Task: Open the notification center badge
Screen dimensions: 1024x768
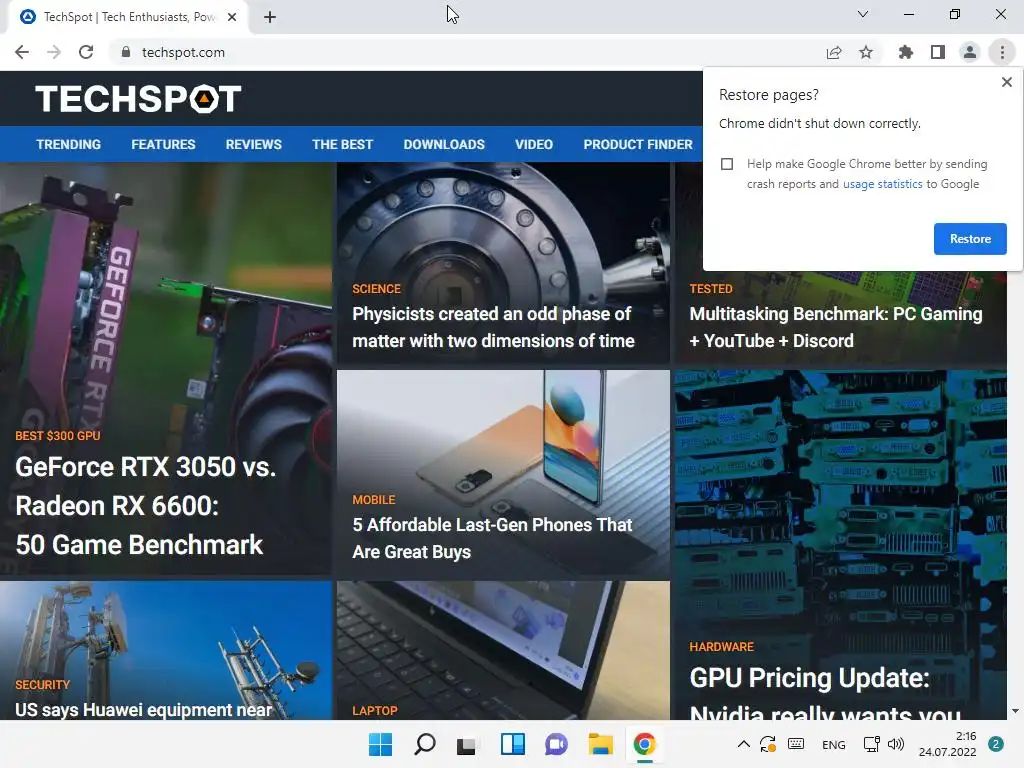Action: point(995,744)
